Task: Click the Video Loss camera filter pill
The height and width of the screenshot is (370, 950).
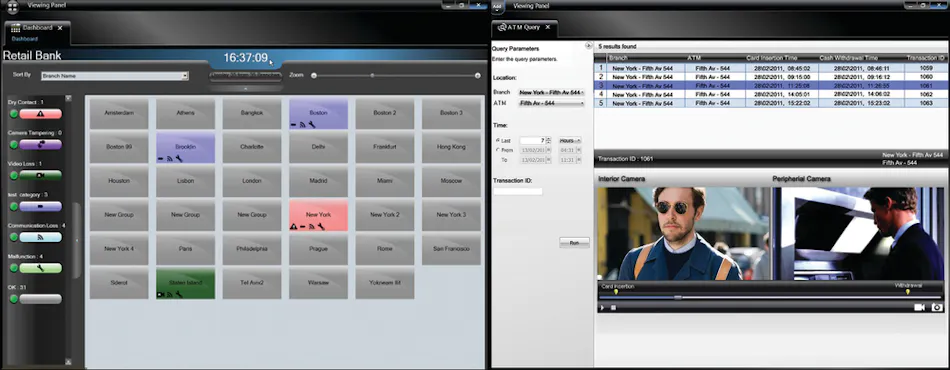Action: click(x=40, y=176)
